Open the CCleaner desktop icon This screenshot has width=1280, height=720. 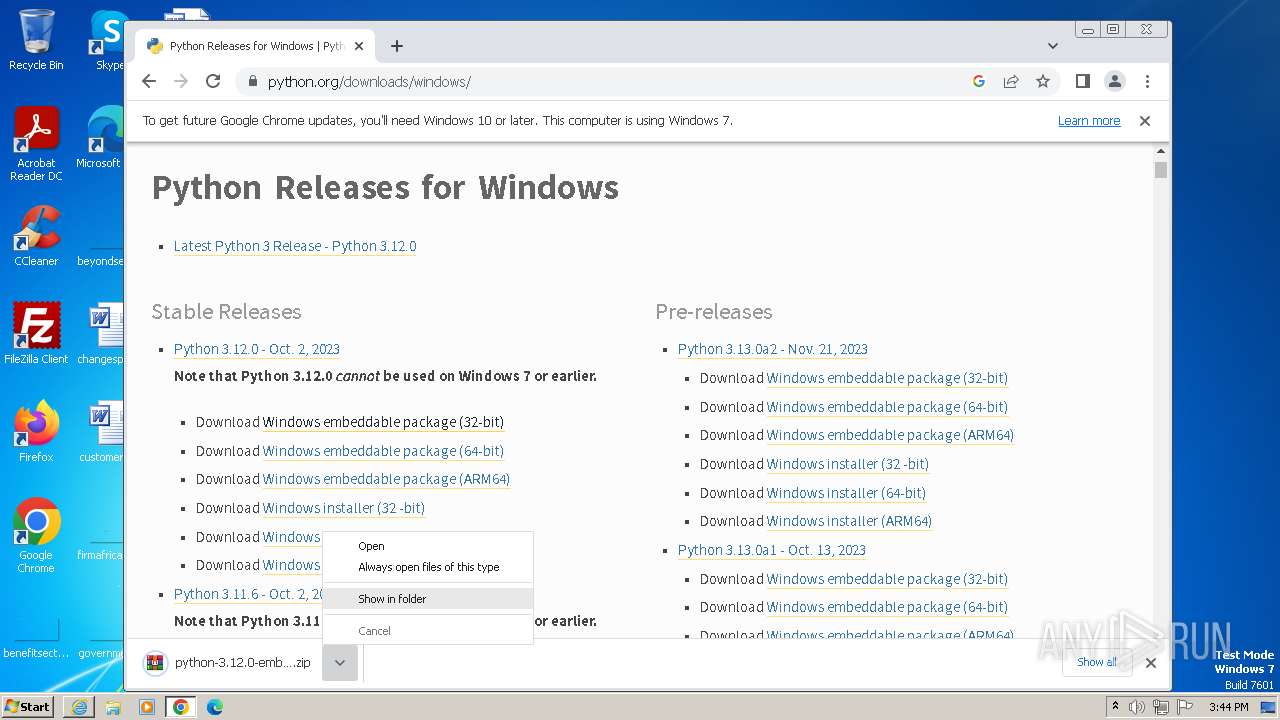(36, 236)
